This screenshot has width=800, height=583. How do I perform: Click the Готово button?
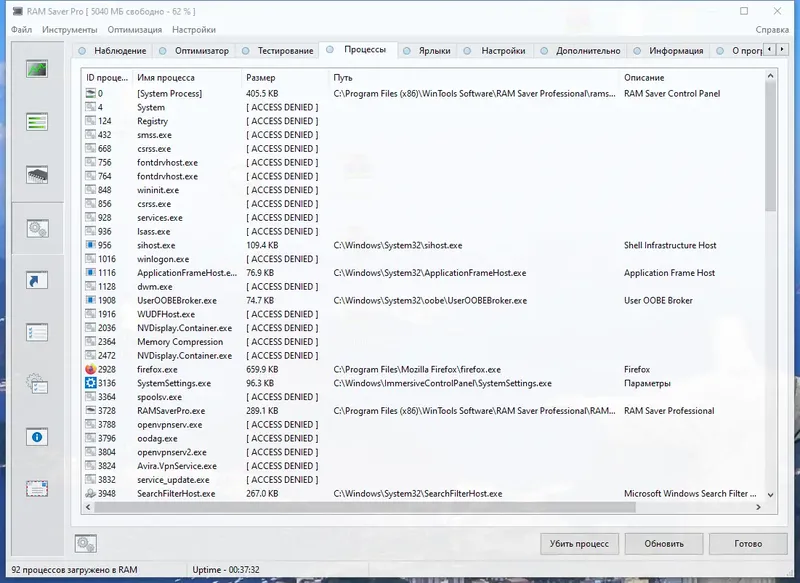(x=748, y=543)
